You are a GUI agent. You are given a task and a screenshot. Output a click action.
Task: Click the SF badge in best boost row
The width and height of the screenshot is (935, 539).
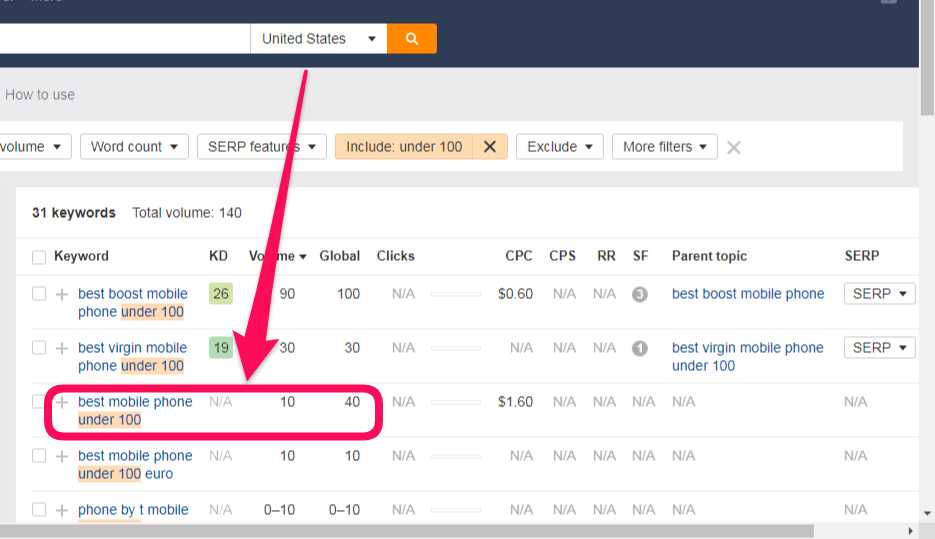(x=639, y=294)
